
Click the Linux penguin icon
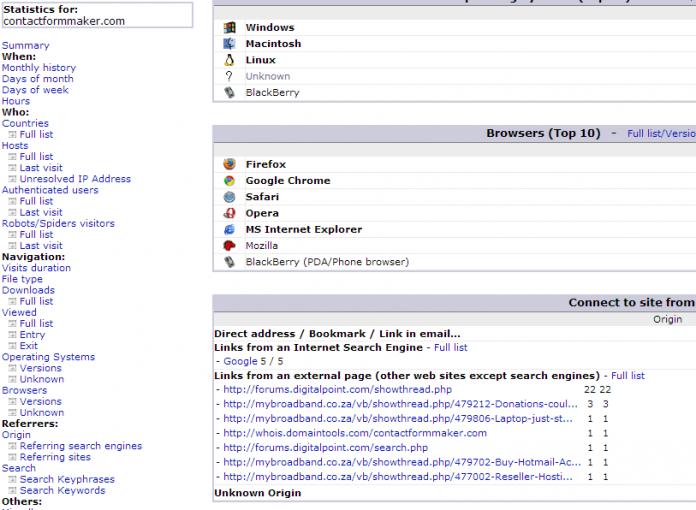(x=229, y=60)
